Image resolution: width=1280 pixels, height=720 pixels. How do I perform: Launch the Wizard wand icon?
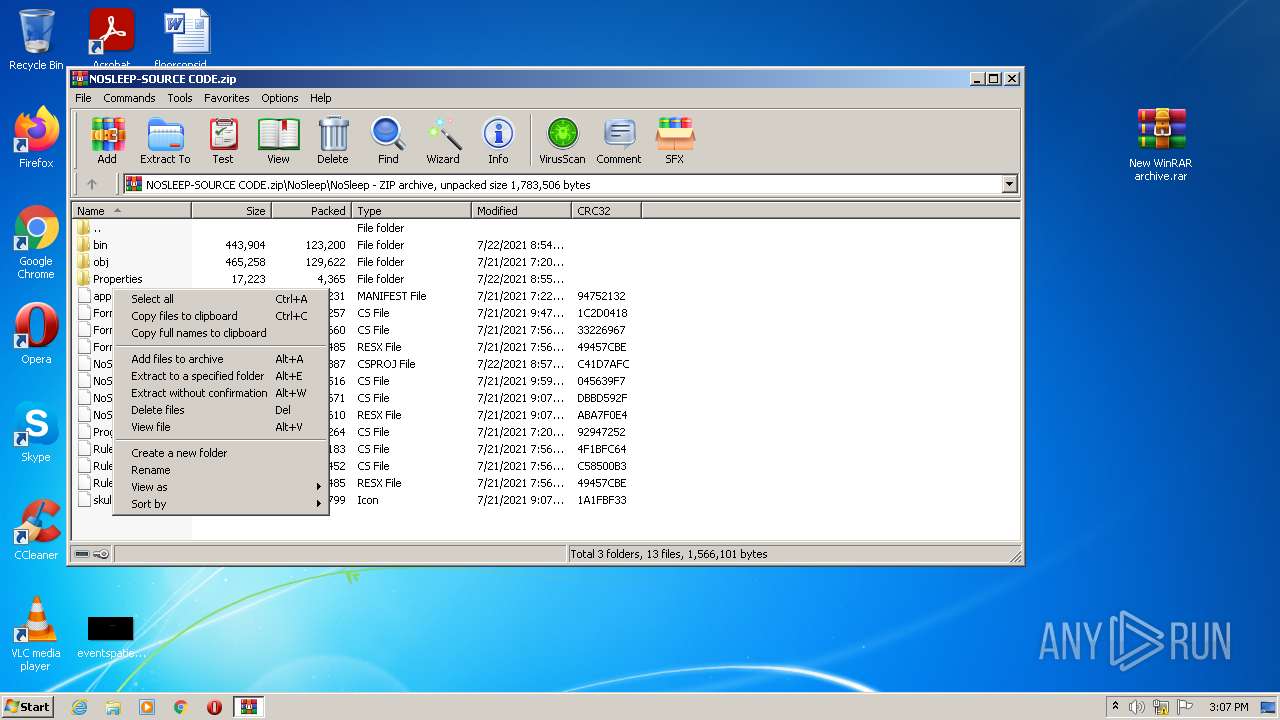443,140
